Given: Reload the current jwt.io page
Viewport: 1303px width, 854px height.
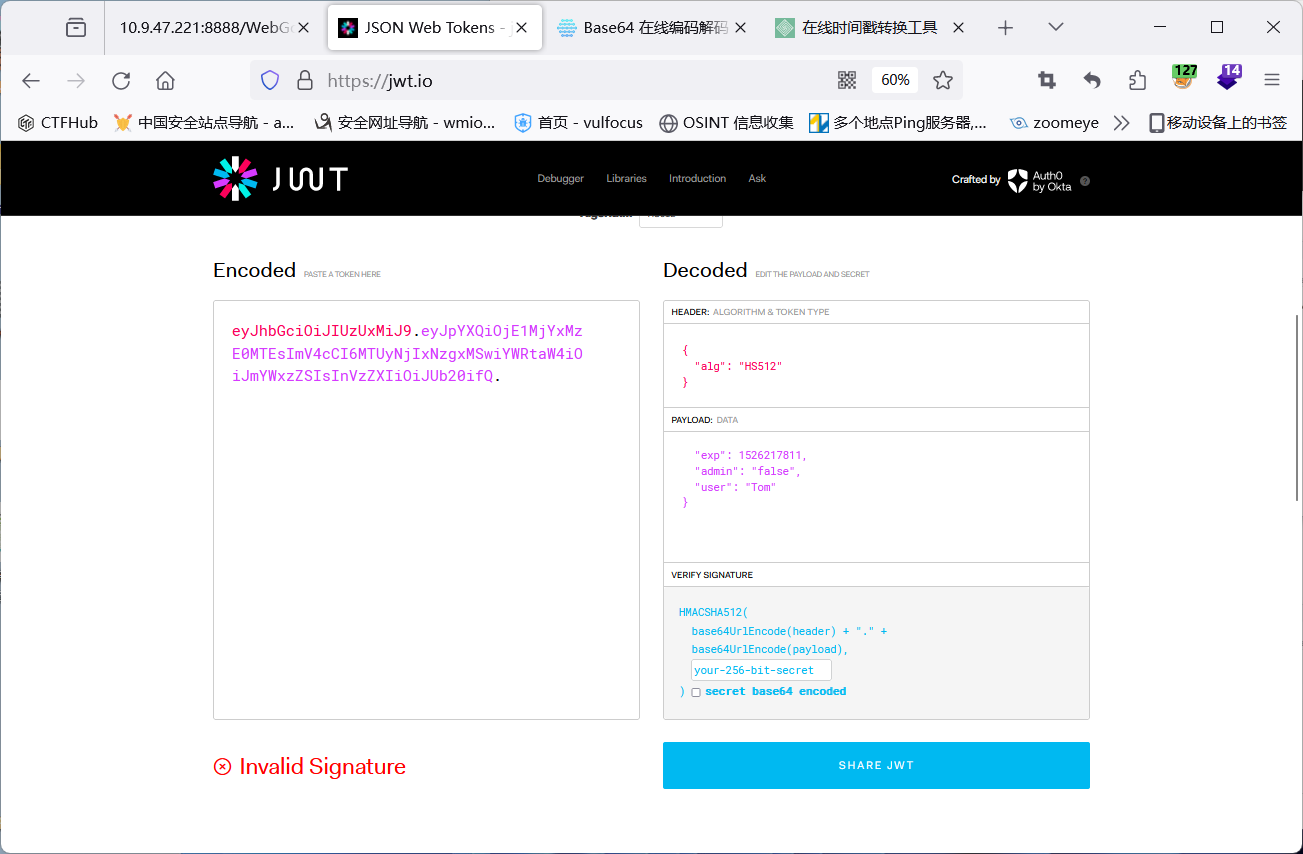Looking at the screenshot, I should pyautogui.click(x=121, y=81).
